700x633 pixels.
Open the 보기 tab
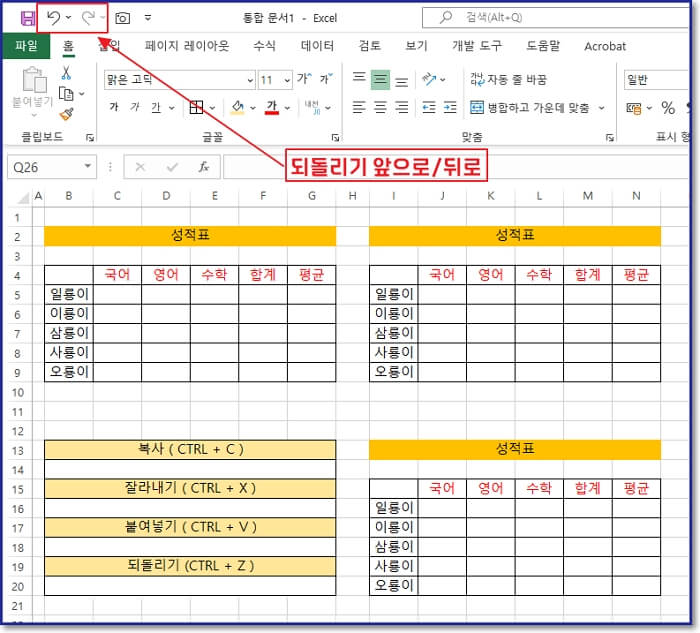416,46
